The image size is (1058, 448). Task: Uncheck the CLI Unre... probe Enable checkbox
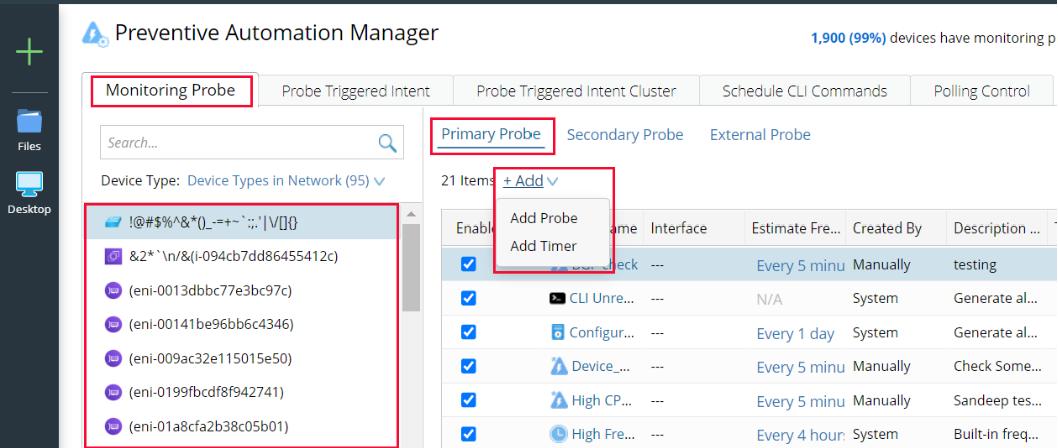pyautogui.click(x=468, y=299)
